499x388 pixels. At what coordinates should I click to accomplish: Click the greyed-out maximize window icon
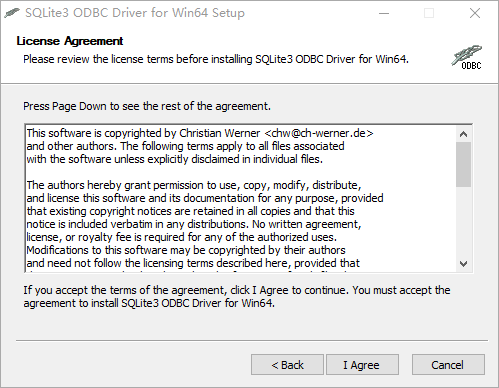429,14
